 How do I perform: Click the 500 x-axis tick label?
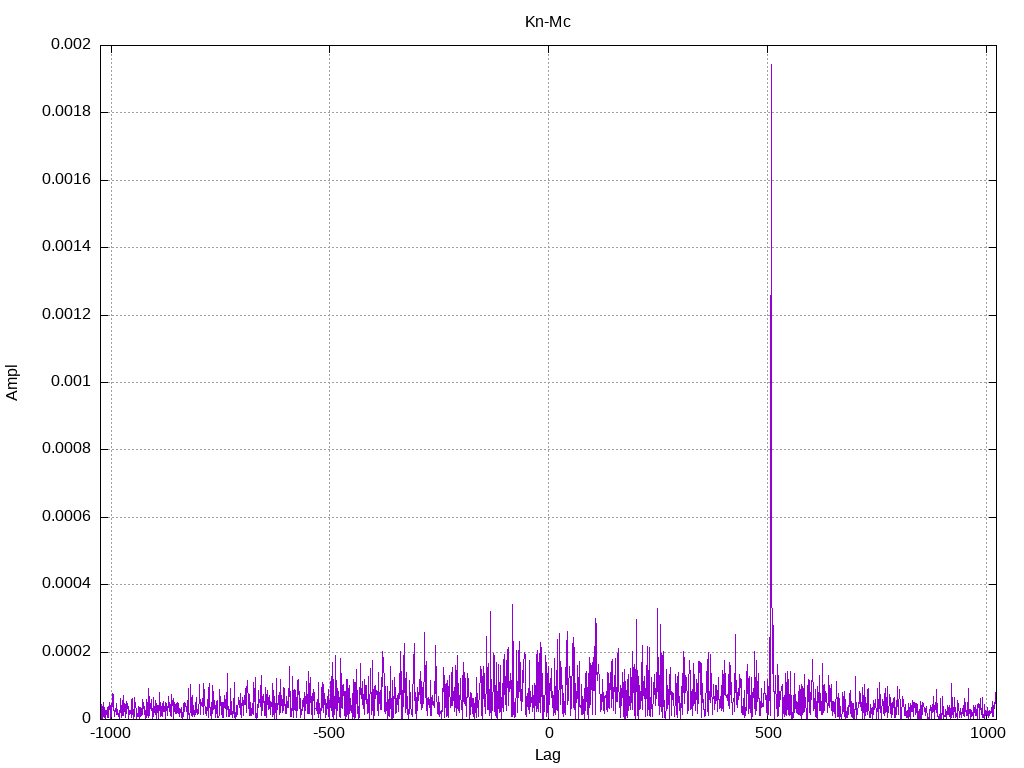[x=767, y=733]
